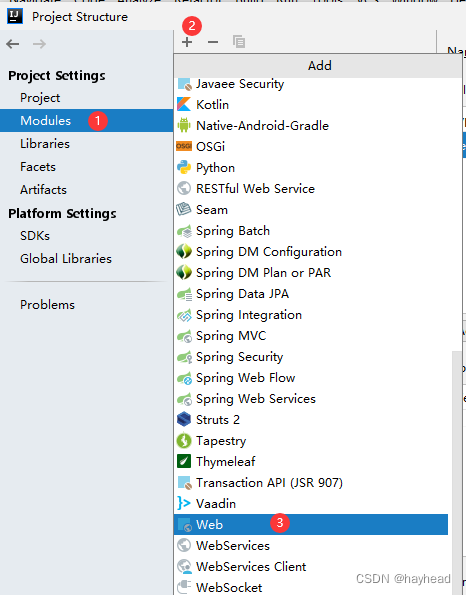Go back with the left arrow icon

click(13, 44)
